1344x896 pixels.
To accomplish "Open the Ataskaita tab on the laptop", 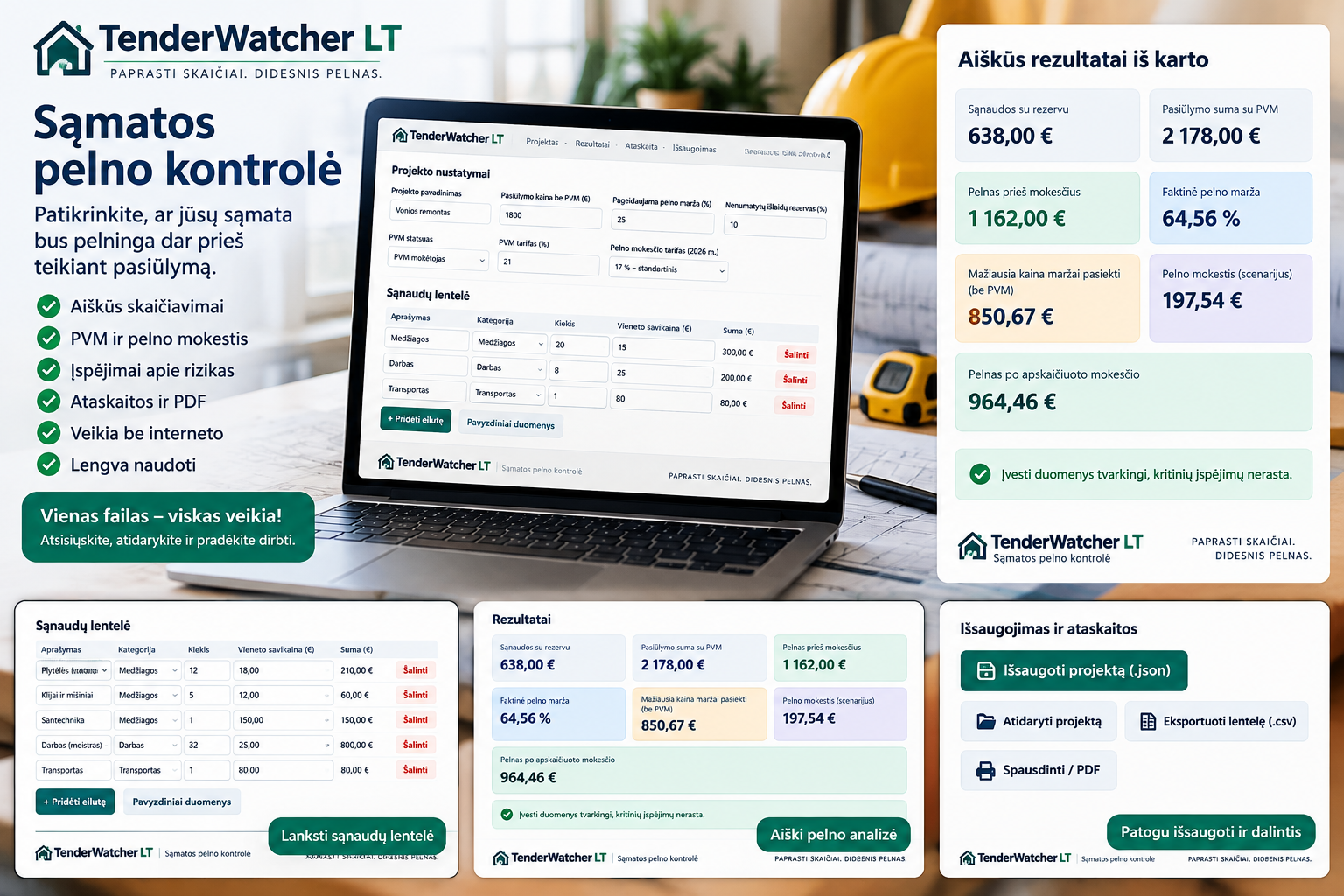I will [x=641, y=146].
